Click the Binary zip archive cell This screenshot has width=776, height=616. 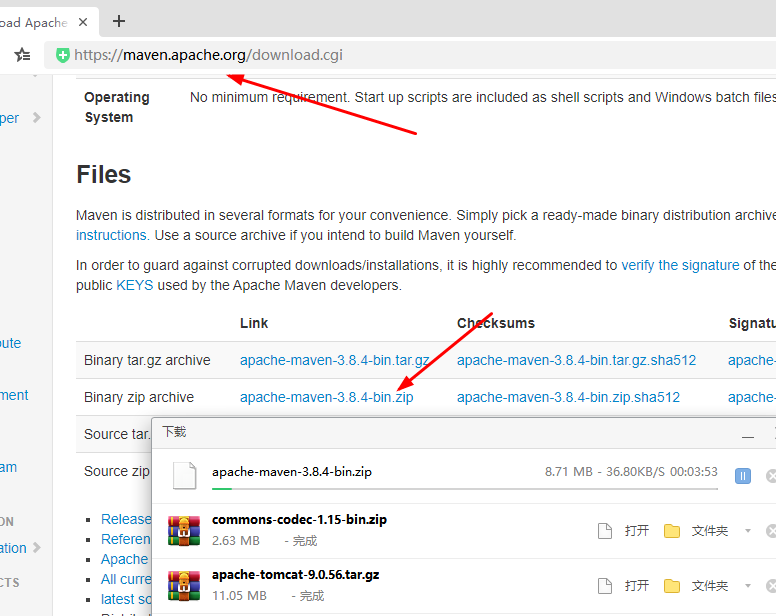pos(139,397)
